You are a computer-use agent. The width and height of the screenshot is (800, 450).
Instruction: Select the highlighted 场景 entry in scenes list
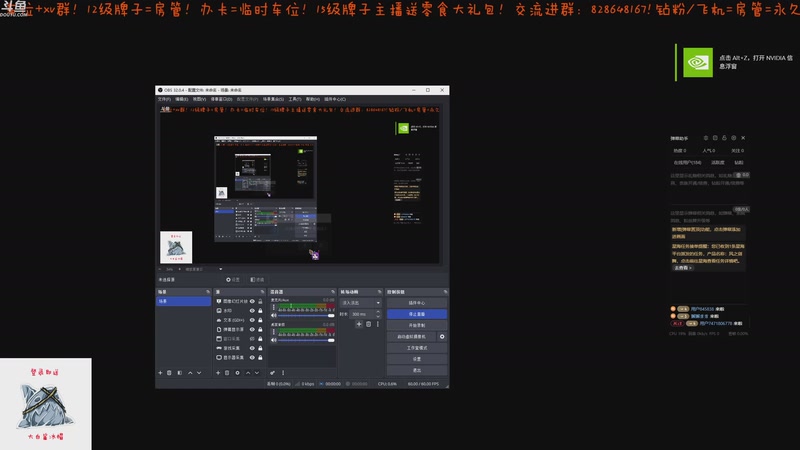(183, 302)
